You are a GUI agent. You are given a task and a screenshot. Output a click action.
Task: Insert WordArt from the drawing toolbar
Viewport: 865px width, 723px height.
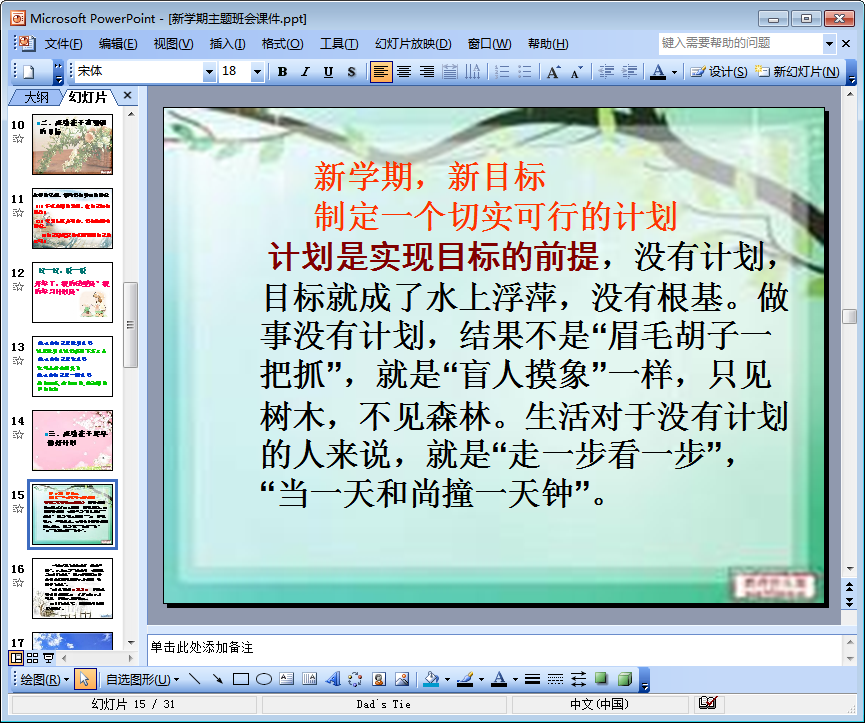(333, 680)
